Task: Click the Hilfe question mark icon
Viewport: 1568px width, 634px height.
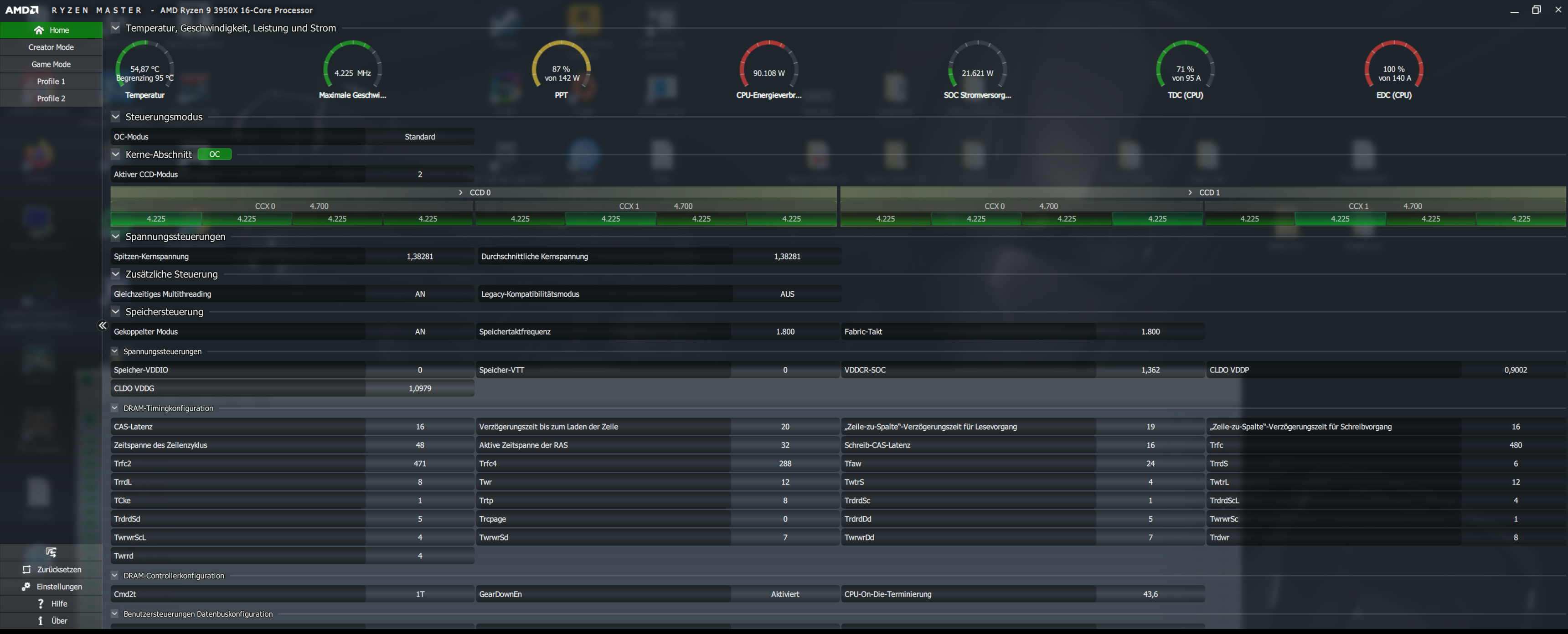Action: 40,603
